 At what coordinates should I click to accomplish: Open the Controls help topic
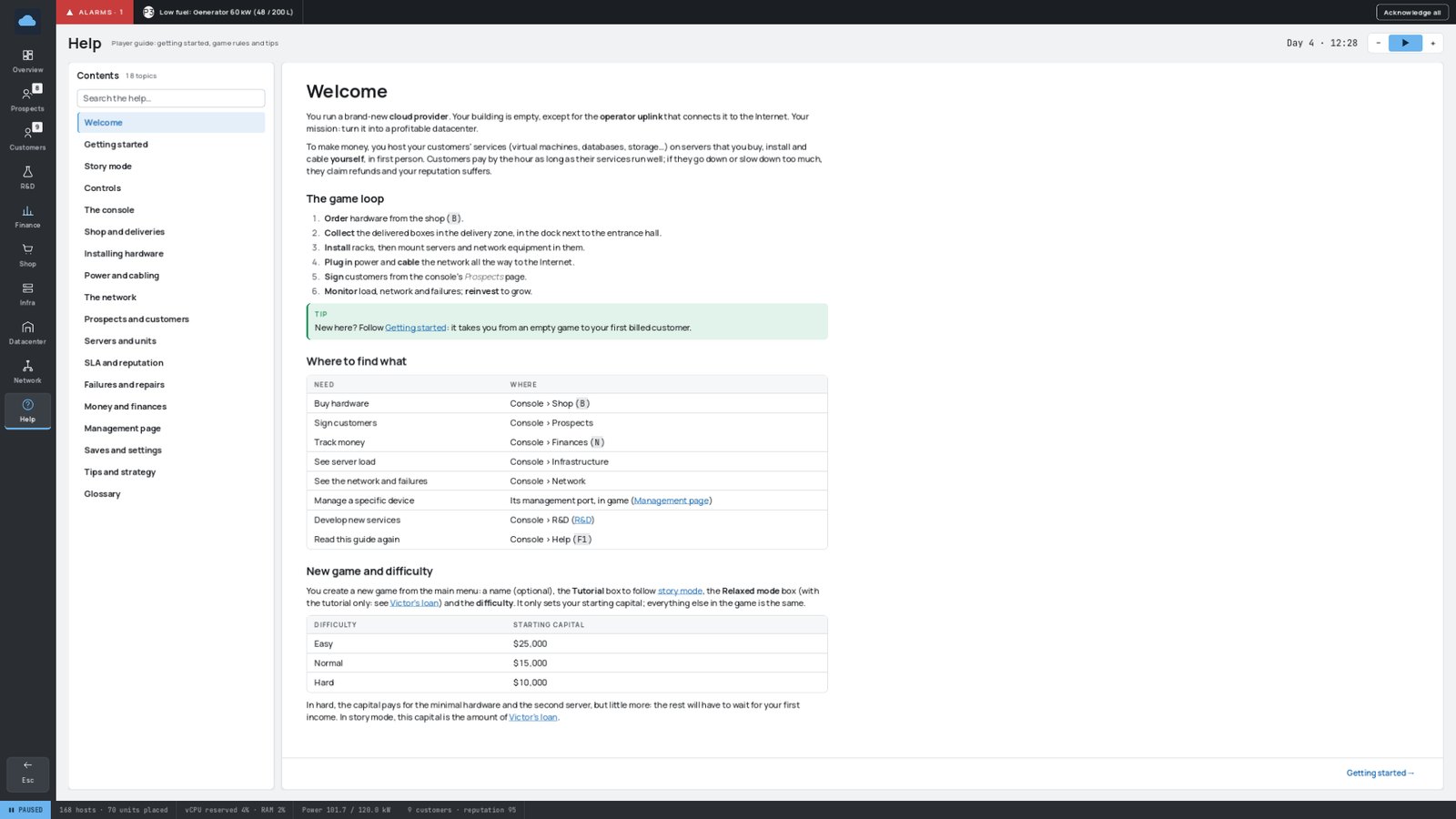point(171,187)
